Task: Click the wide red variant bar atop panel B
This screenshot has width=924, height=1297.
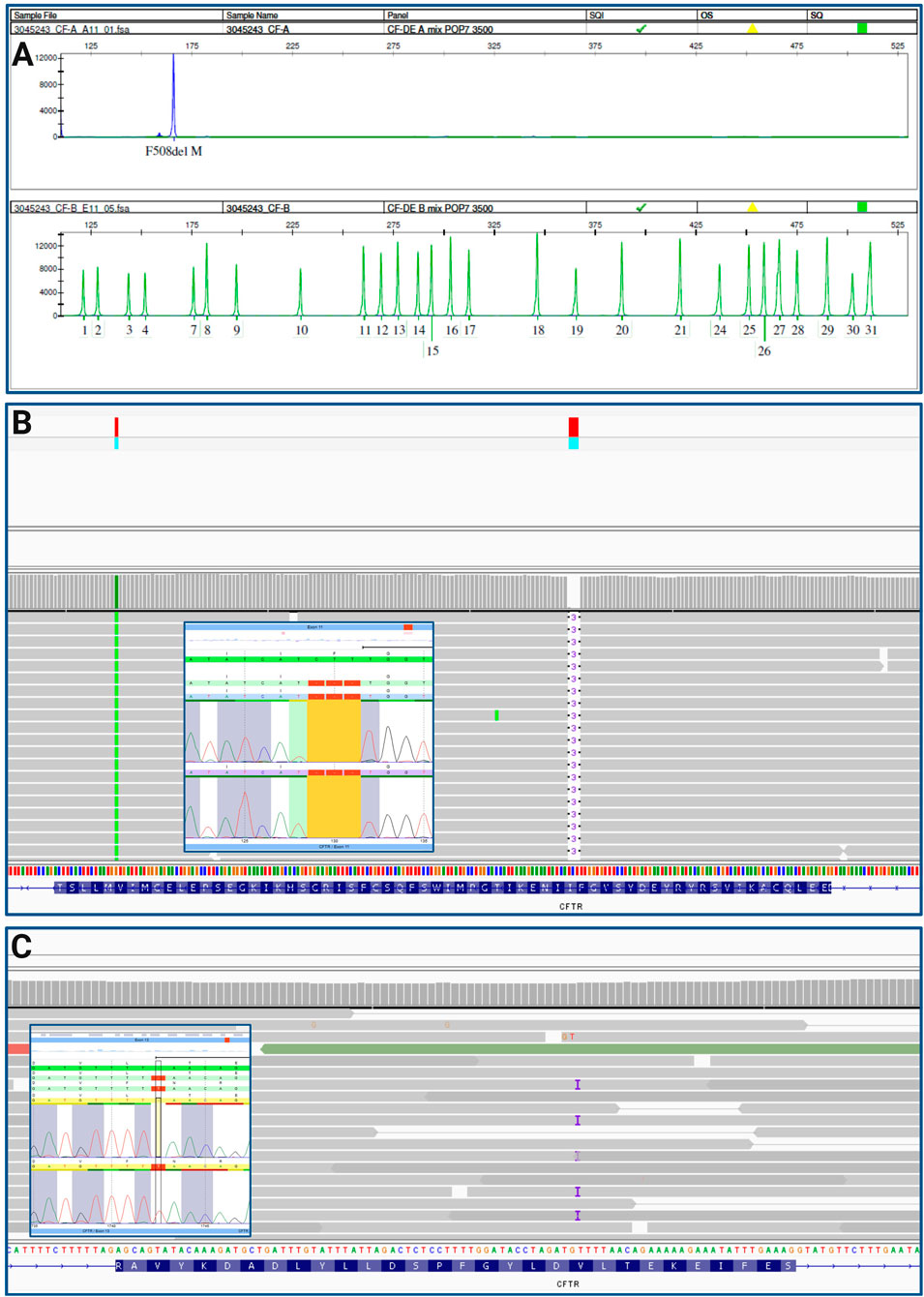Action: [x=574, y=427]
